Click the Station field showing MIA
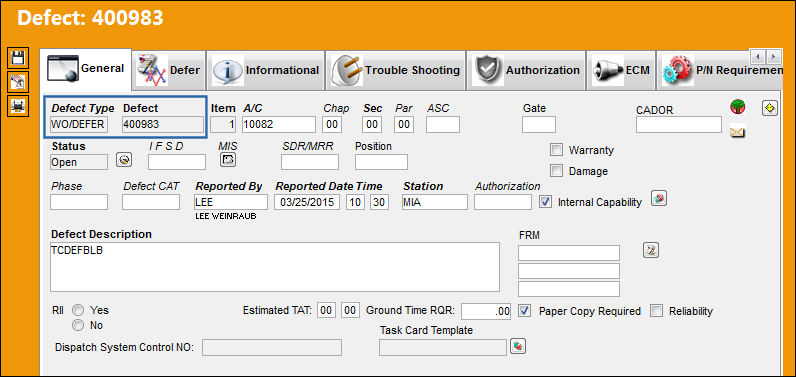The height and width of the screenshot is (377, 796). click(435, 202)
